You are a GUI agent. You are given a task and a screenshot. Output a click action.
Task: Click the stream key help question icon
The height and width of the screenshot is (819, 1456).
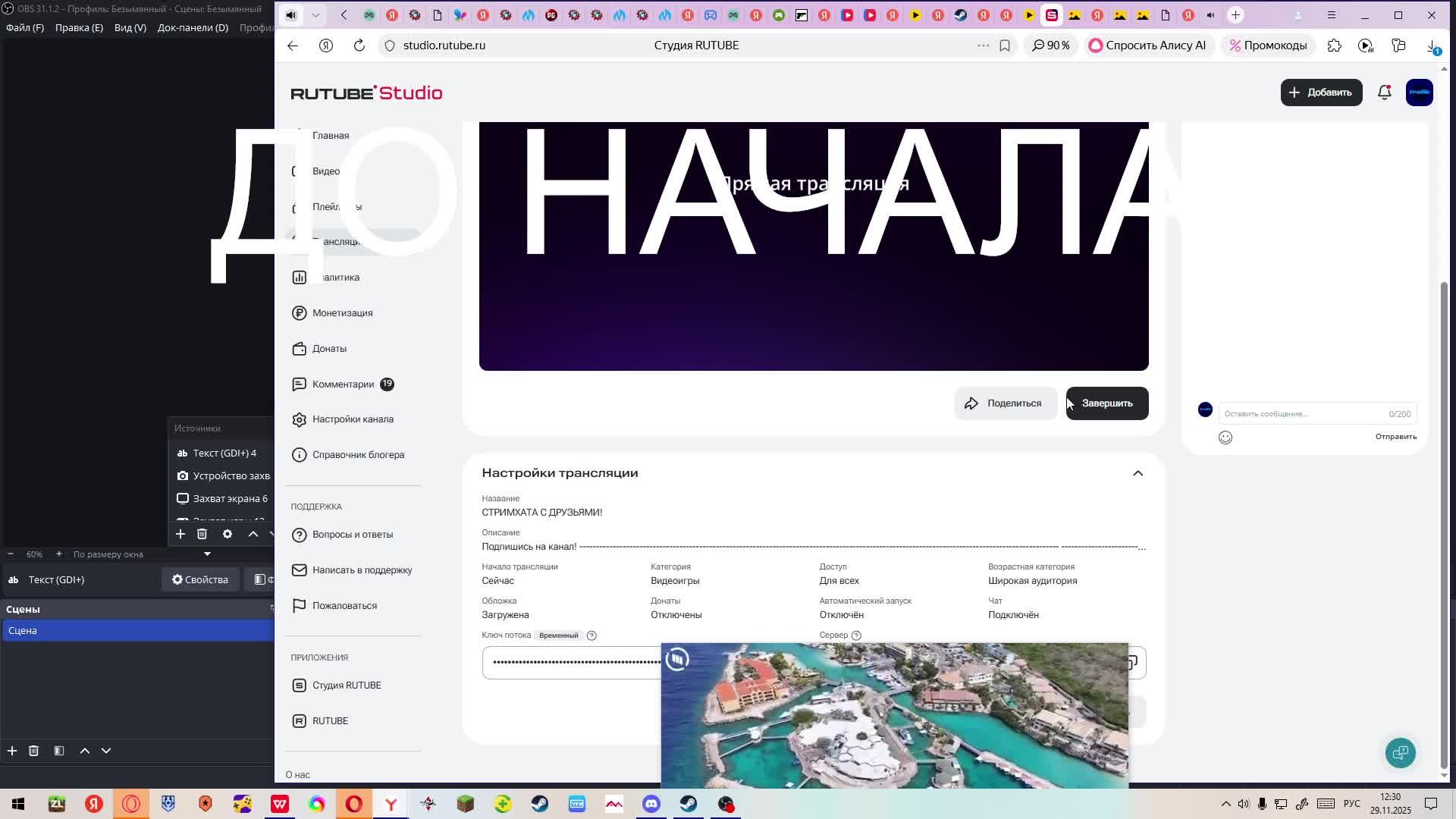coord(591,635)
